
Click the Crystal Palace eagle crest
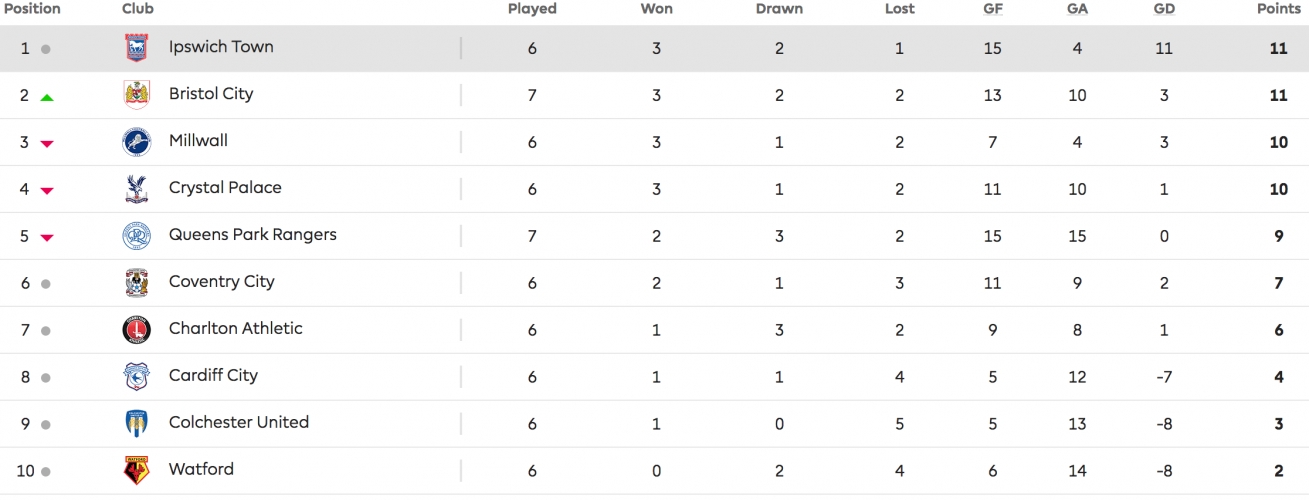click(136, 189)
